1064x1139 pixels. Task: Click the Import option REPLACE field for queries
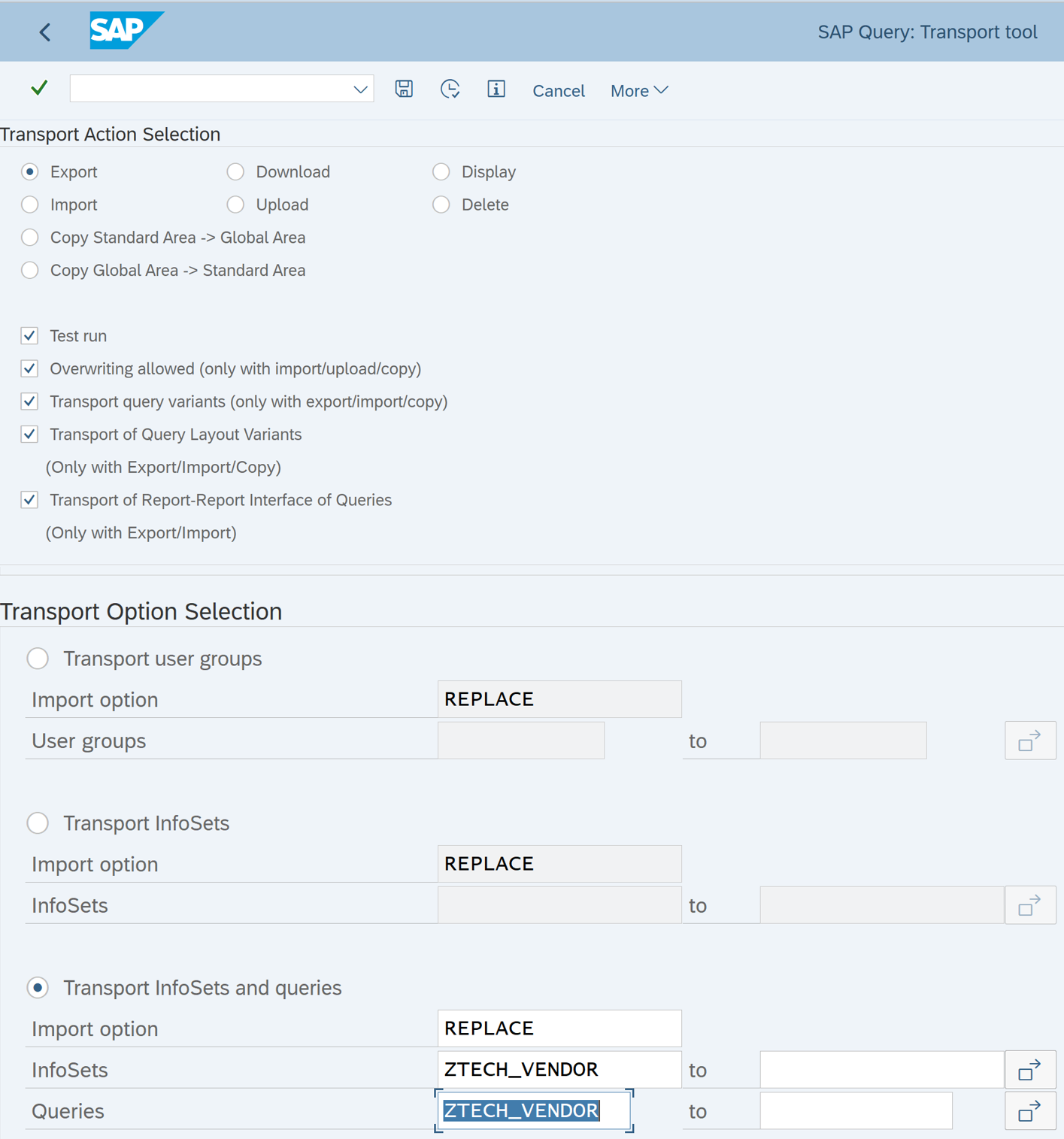pyautogui.click(x=559, y=1028)
